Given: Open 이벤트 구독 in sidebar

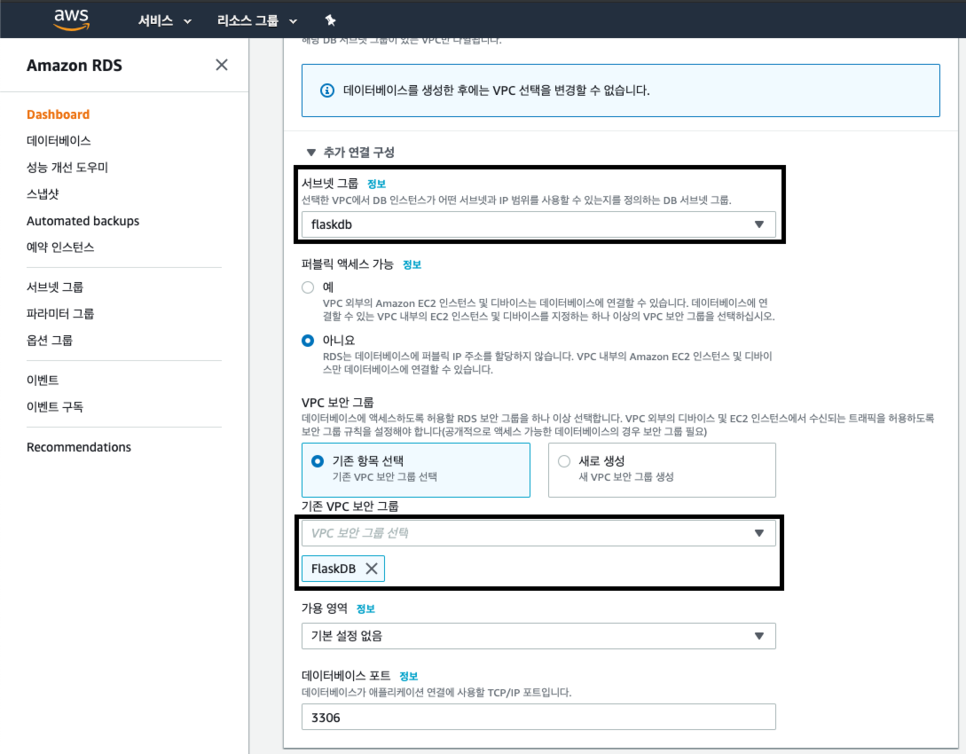Looking at the screenshot, I should [55, 407].
